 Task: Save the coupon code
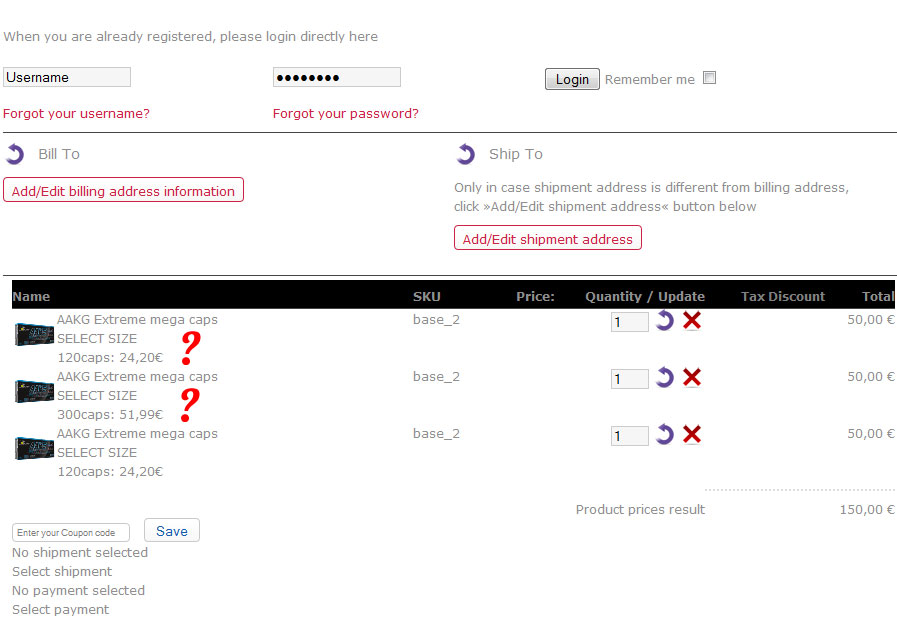pyautogui.click(x=172, y=531)
